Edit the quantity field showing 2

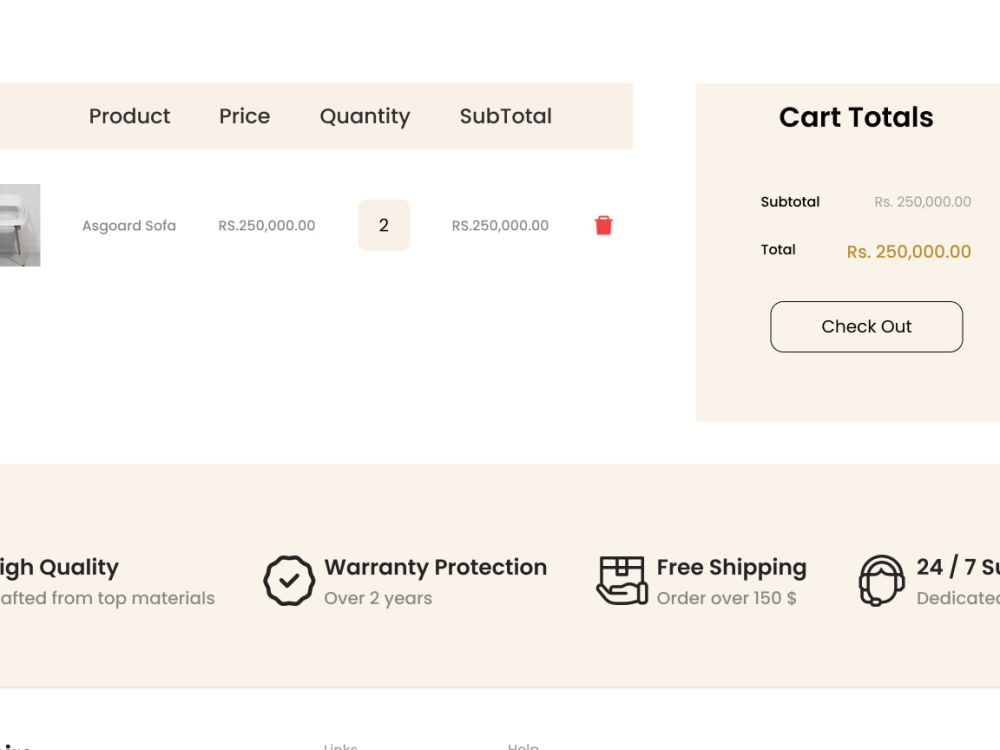[384, 225]
